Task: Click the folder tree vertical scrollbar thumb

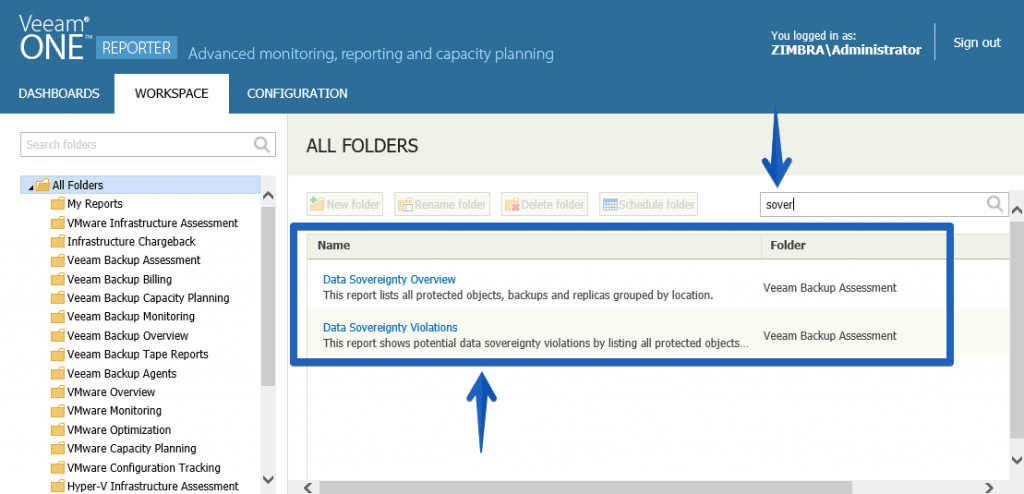Action: coord(268,297)
